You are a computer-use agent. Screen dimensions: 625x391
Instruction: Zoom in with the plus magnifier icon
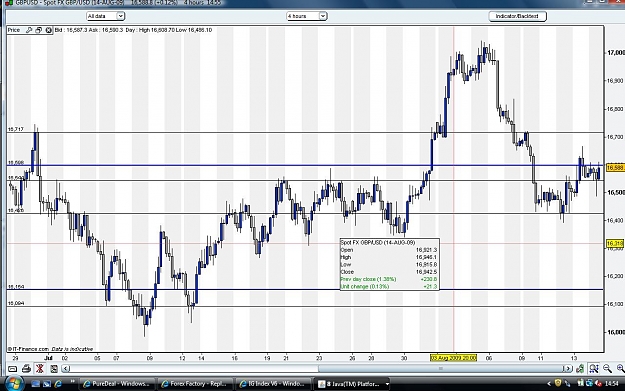coord(620,369)
